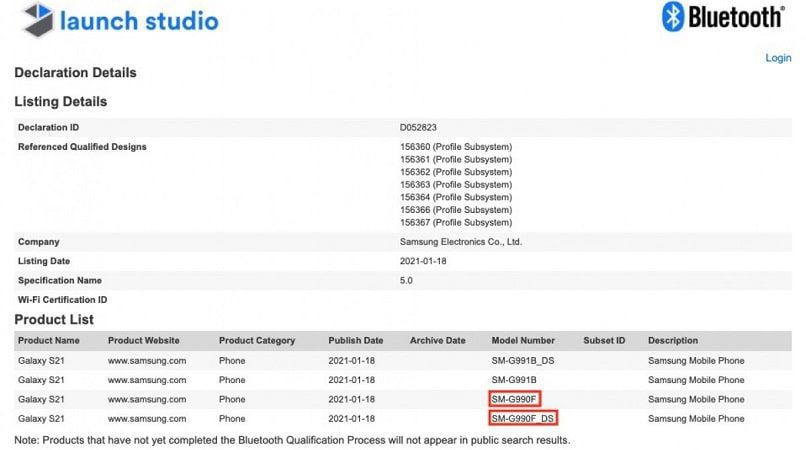Click the Wi-Fi Certification ID label
Image resolution: width=806 pixels, height=450 pixels.
(63, 300)
